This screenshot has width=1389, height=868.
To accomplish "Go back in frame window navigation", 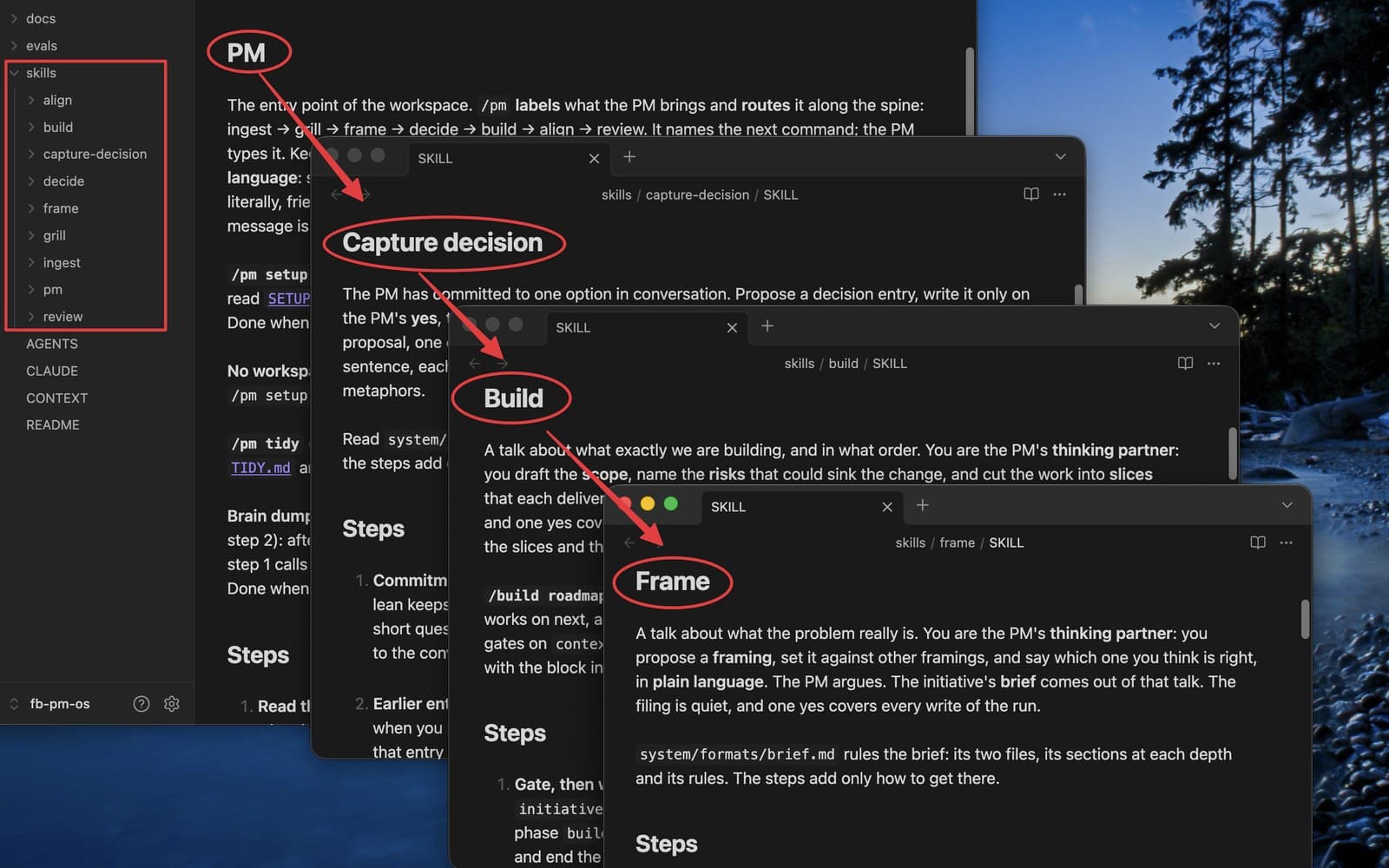I will click(x=629, y=542).
